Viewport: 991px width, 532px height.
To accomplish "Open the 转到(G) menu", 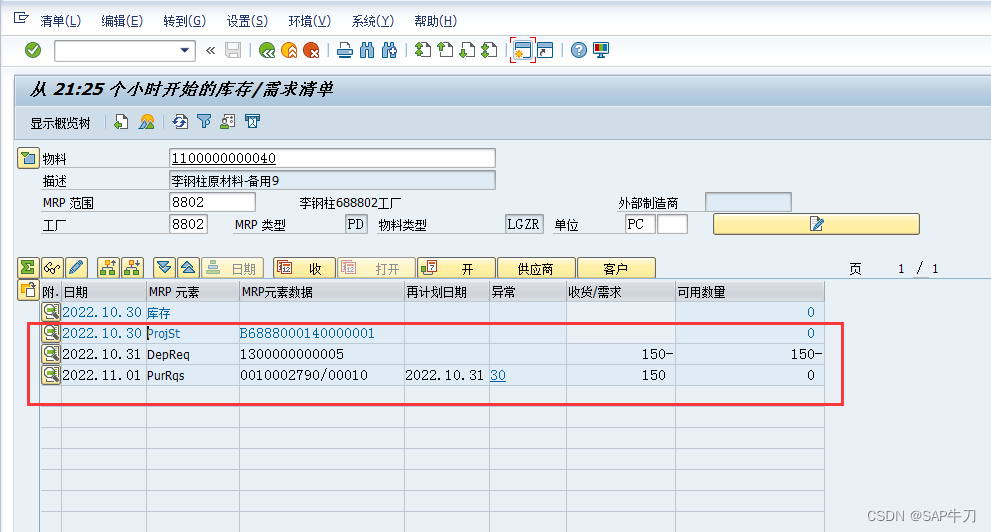I will point(185,21).
